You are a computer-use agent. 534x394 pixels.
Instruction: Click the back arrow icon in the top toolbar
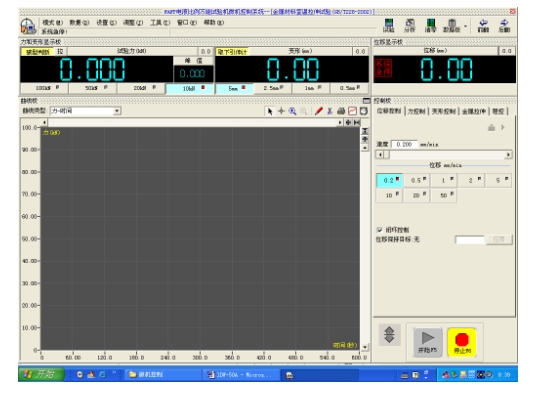[x=483, y=26]
